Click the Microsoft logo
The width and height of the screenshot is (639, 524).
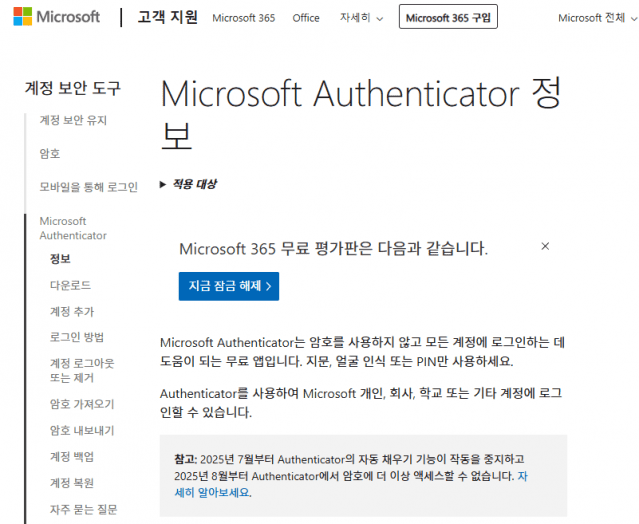tap(56, 17)
